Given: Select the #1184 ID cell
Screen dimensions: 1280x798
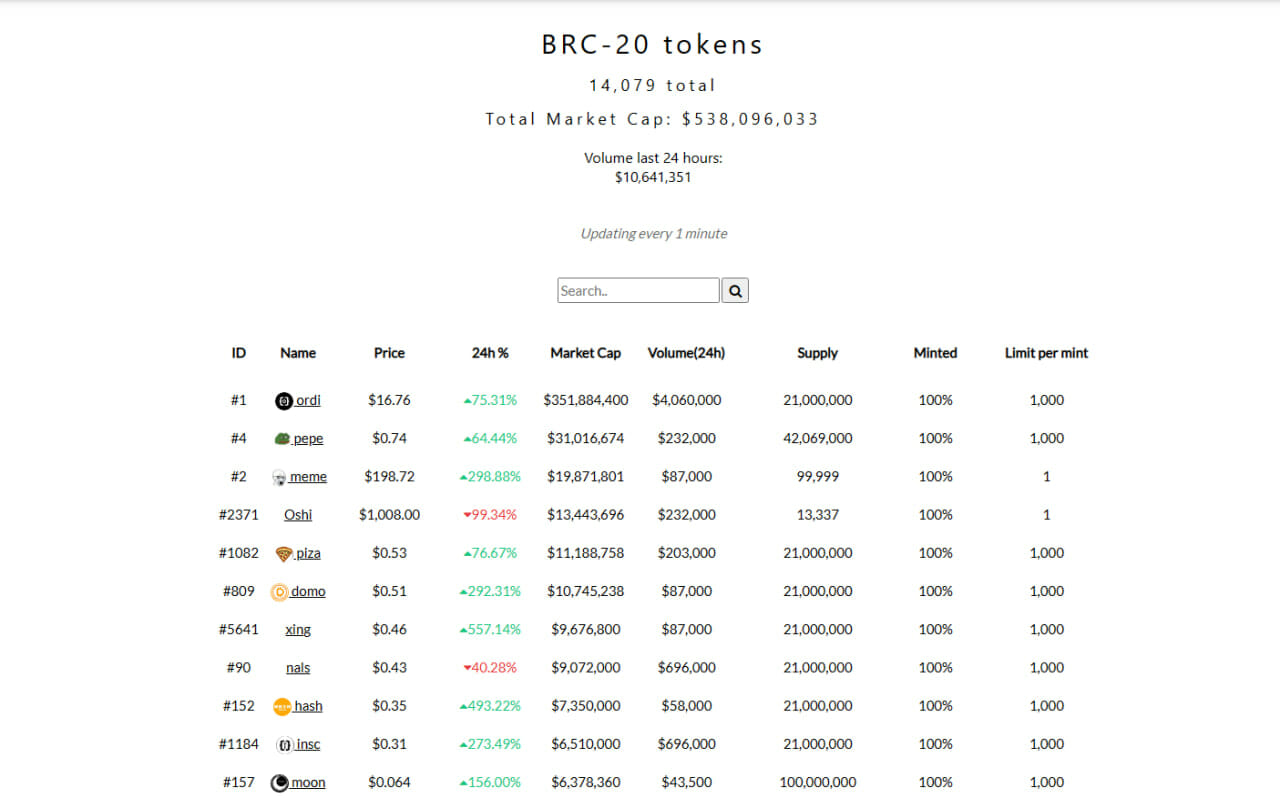Looking at the screenshot, I should tap(239, 744).
